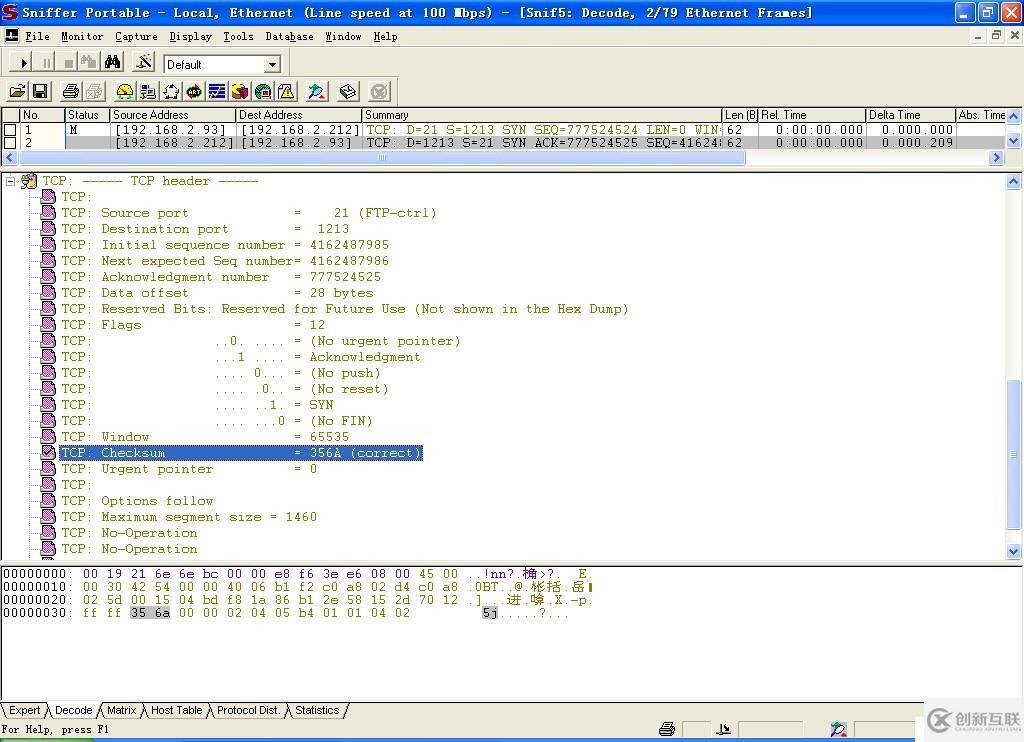Click the print icon in toolbar
The height and width of the screenshot is (742, 1024).
point(71,91)
